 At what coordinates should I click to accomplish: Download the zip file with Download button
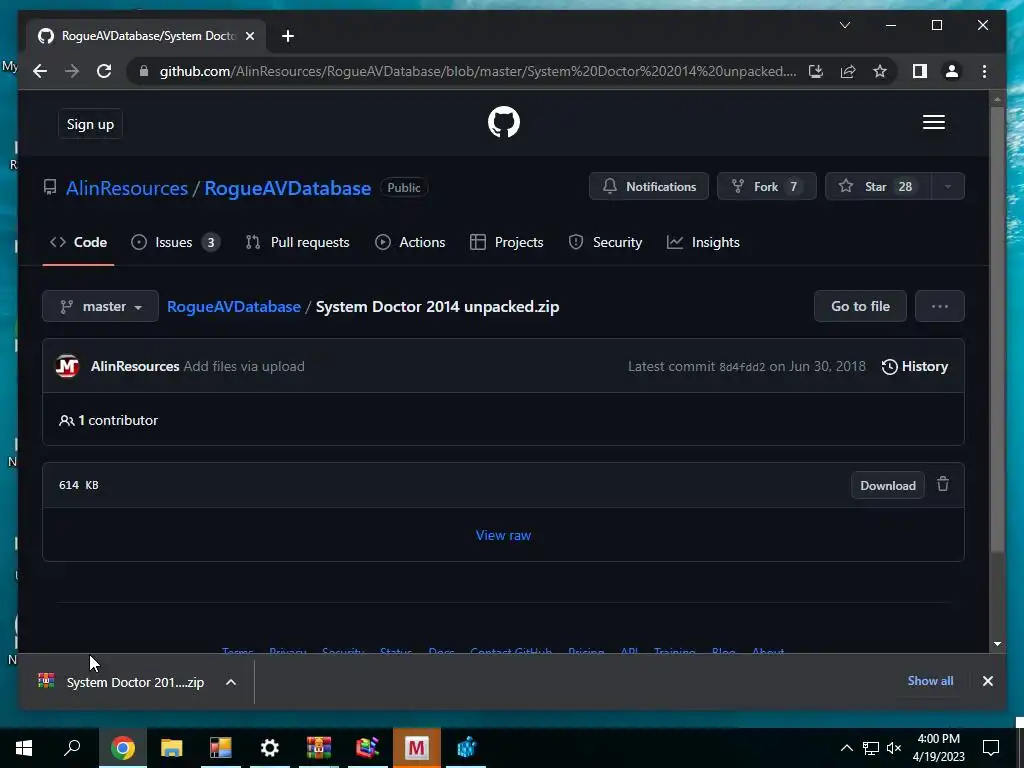point(888,485)
